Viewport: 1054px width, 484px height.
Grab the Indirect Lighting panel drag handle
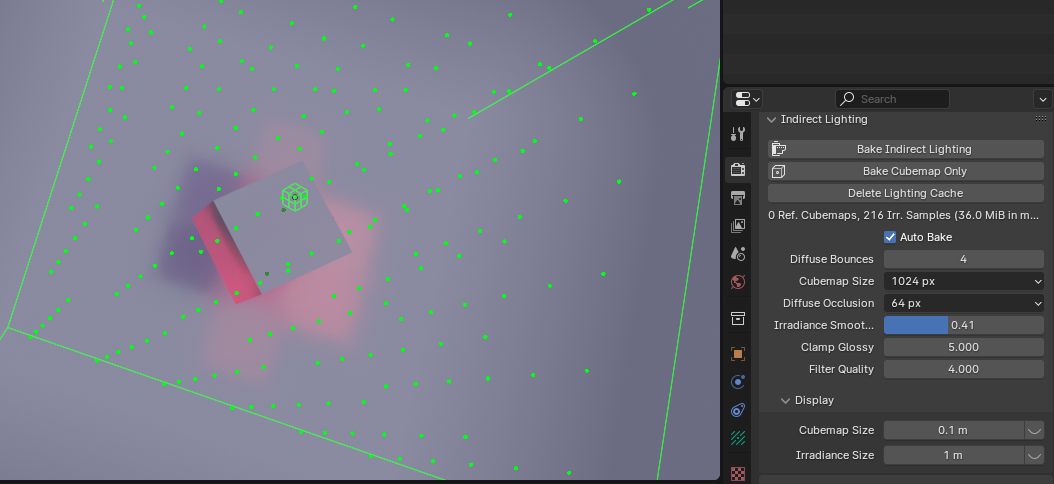point(1041,118)
